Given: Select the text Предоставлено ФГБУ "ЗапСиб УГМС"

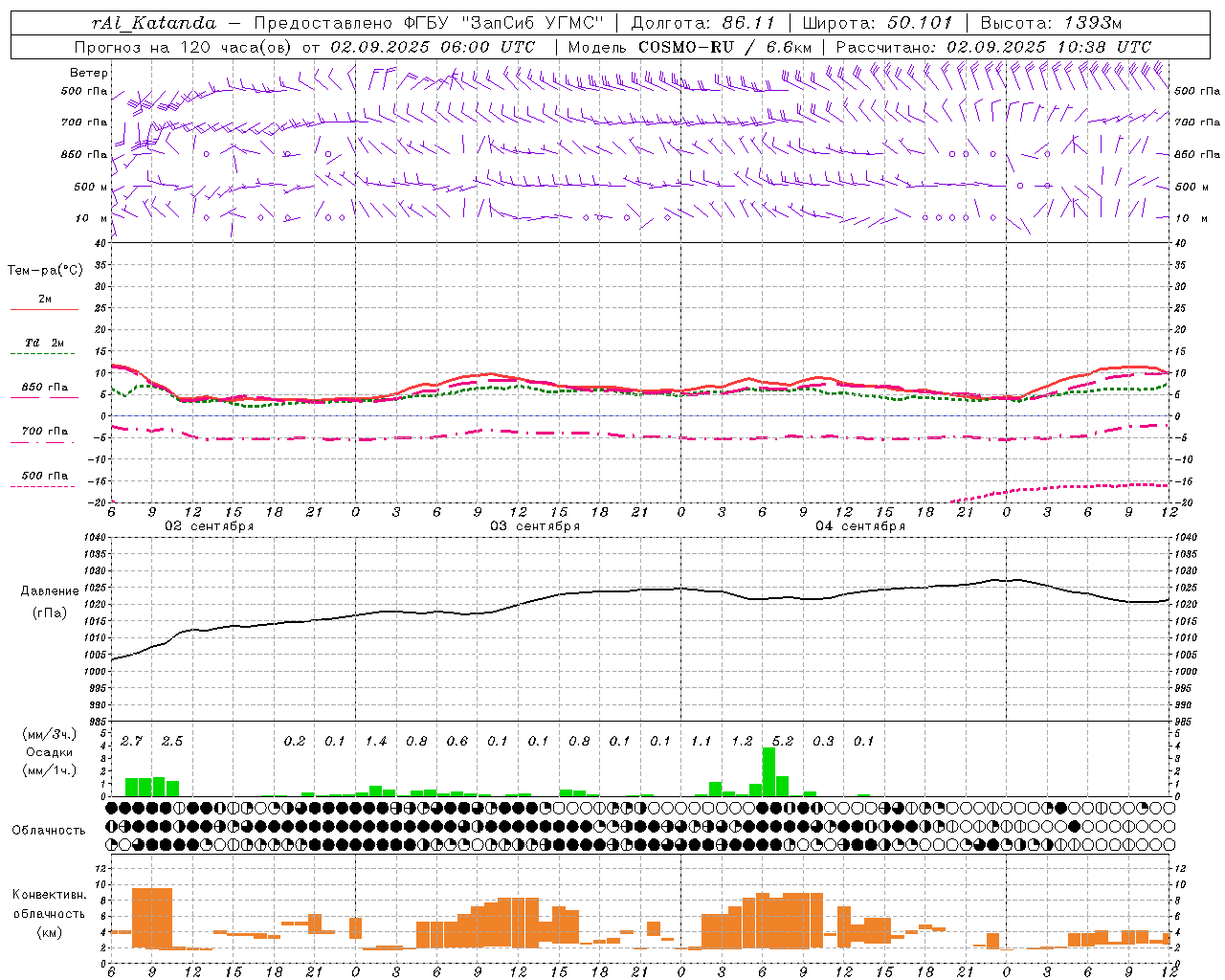Looking at the screenshot, I should [x=429, y=23].
